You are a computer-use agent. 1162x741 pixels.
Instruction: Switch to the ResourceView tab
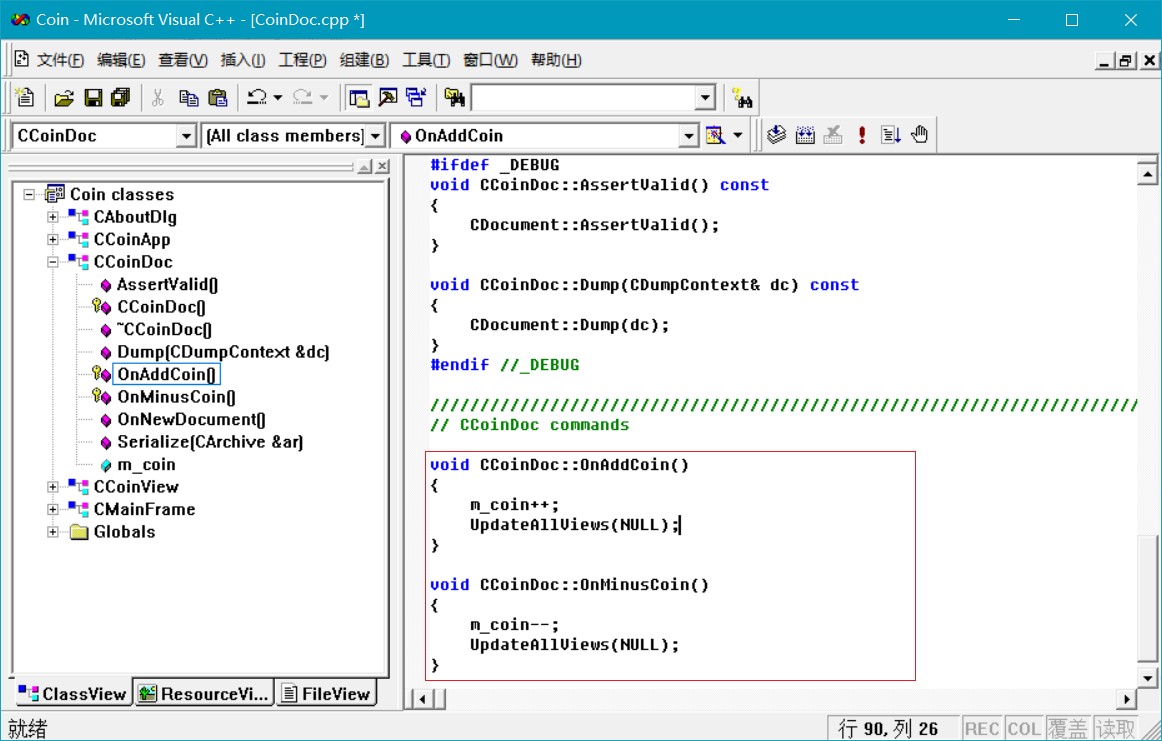pos(204,694)
